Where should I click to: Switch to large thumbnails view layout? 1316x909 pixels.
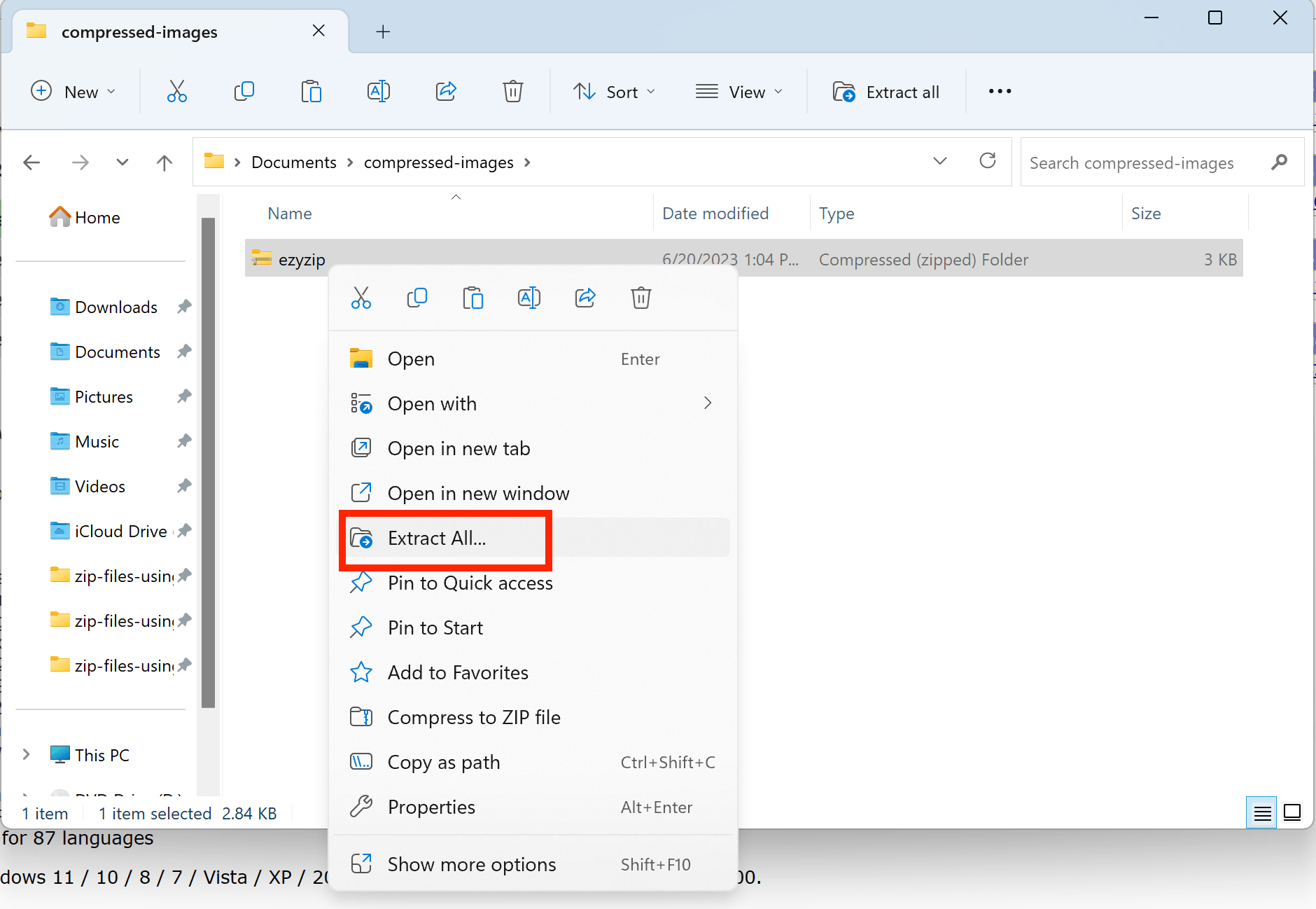click(1292, 812)
